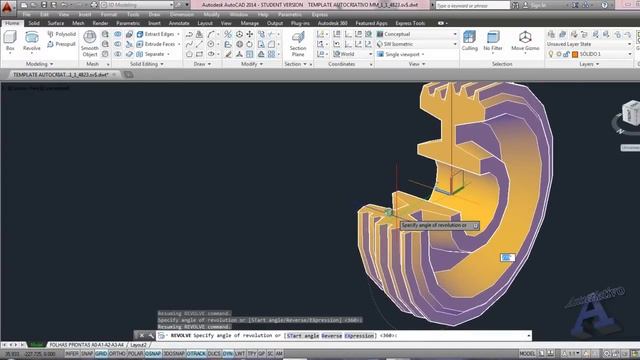Image resolution: width=640 pixels, height=360 pixels.
Task: Select the Presspull tool
Action: coord(62,44)
